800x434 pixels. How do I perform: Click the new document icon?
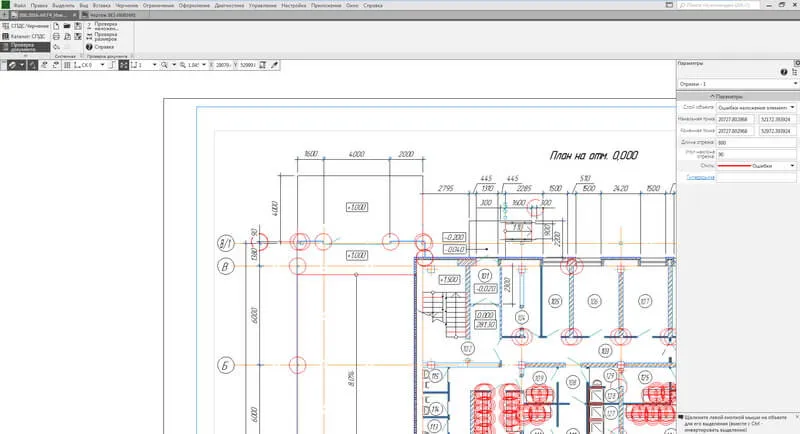point(54,26)
